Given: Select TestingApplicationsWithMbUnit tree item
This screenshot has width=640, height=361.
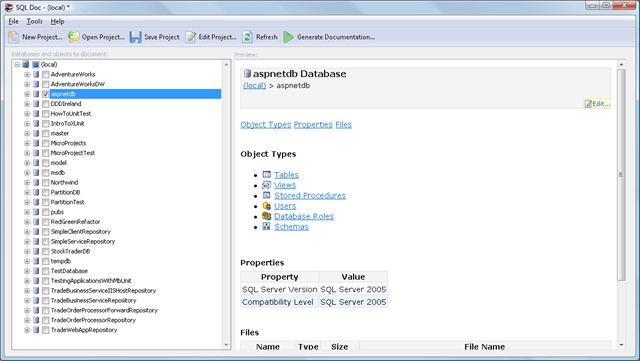Looking at the screenshot, I should [91, 281].
